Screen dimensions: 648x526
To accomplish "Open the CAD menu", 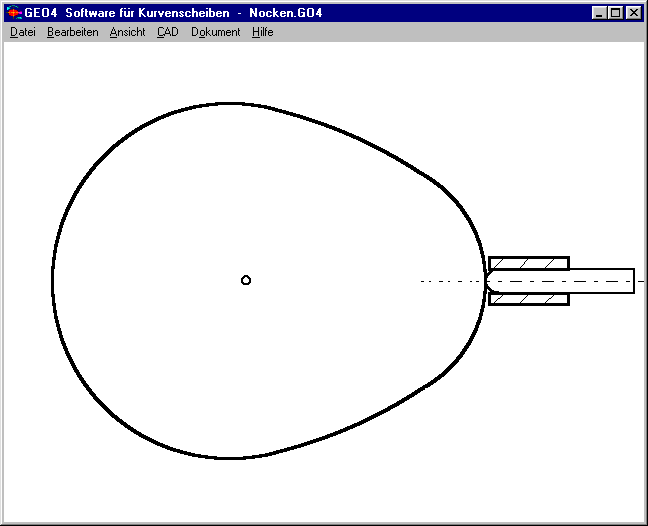I will pyautogui.click(x=168, y=32).
